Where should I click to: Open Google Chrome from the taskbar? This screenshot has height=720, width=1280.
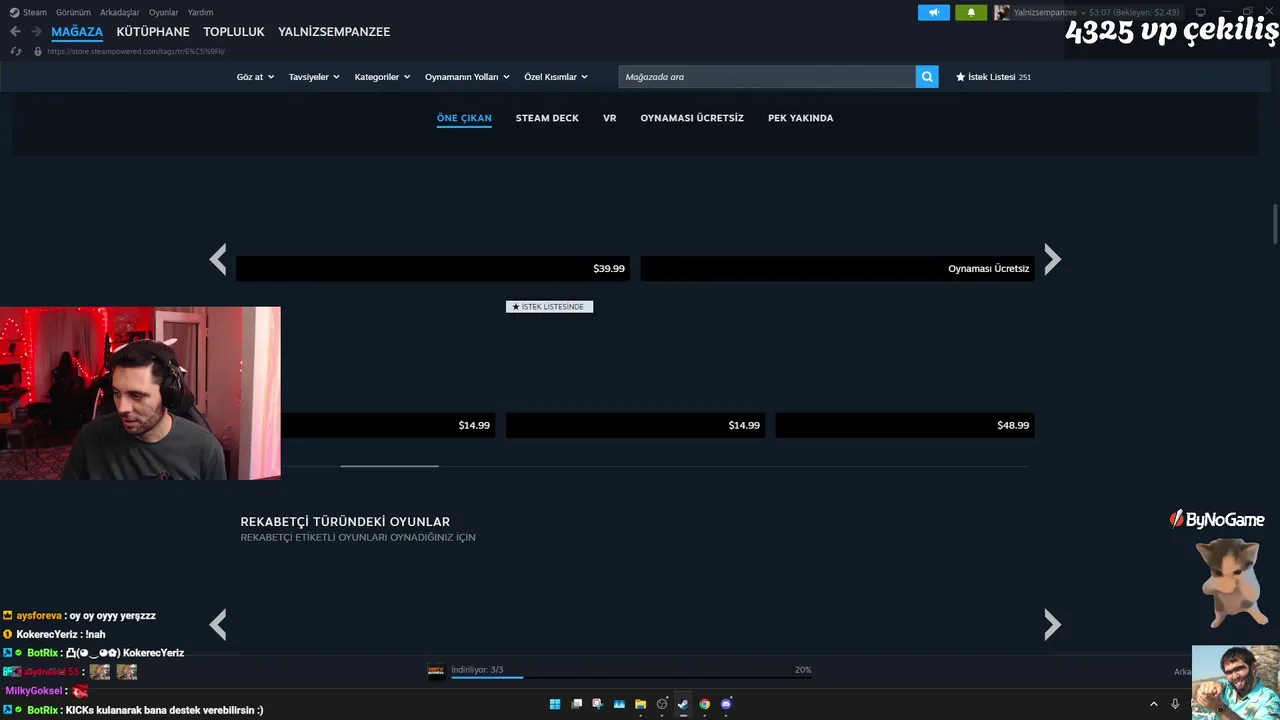pos(705,704)
